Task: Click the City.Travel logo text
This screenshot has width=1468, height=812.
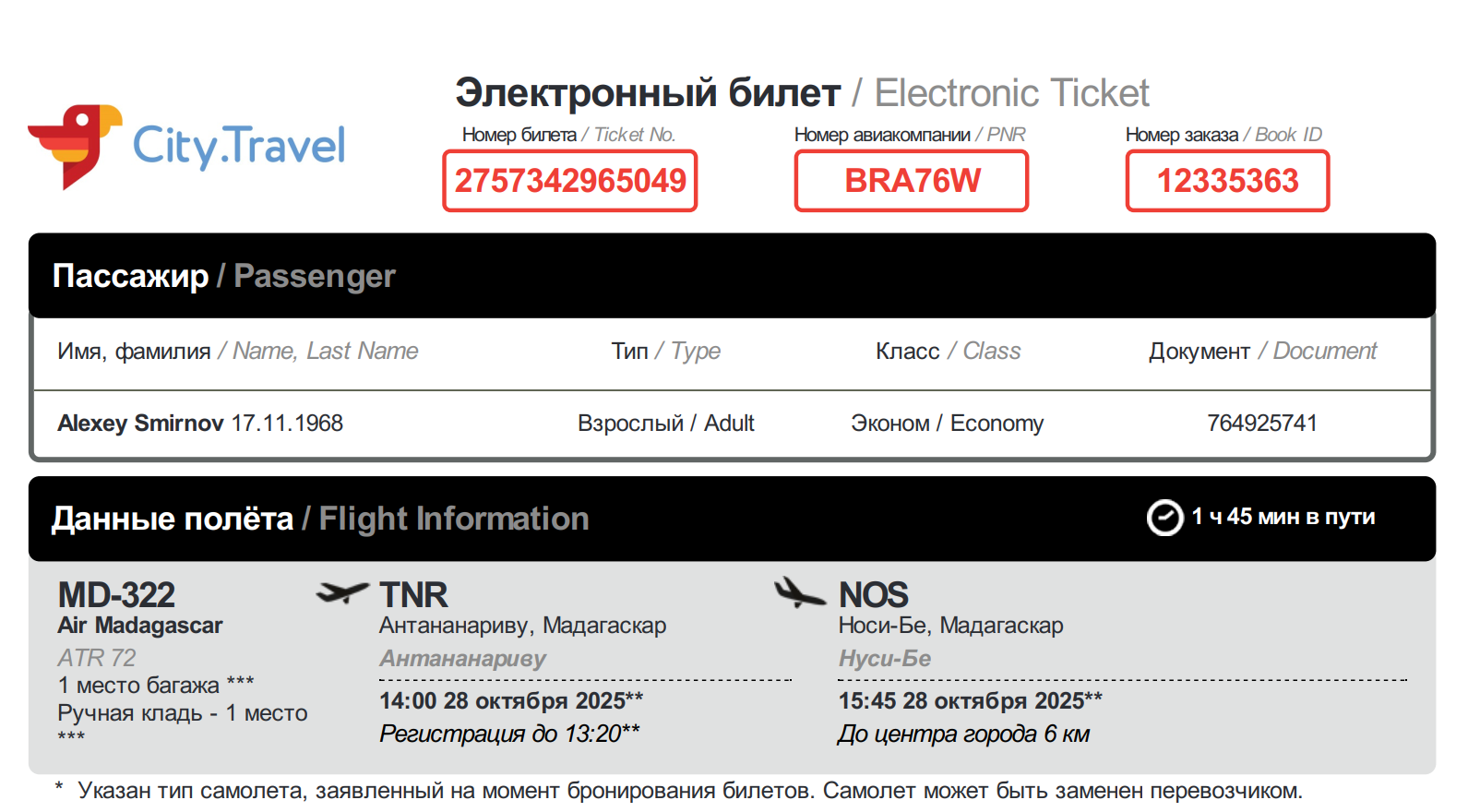Action: click(239, 146)
